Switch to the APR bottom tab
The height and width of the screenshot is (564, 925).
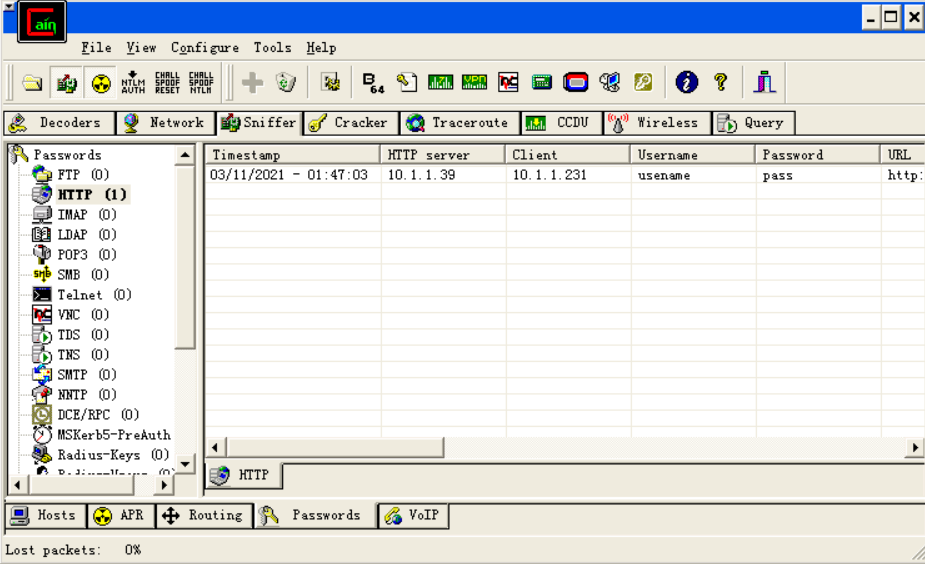pos(122,515)
